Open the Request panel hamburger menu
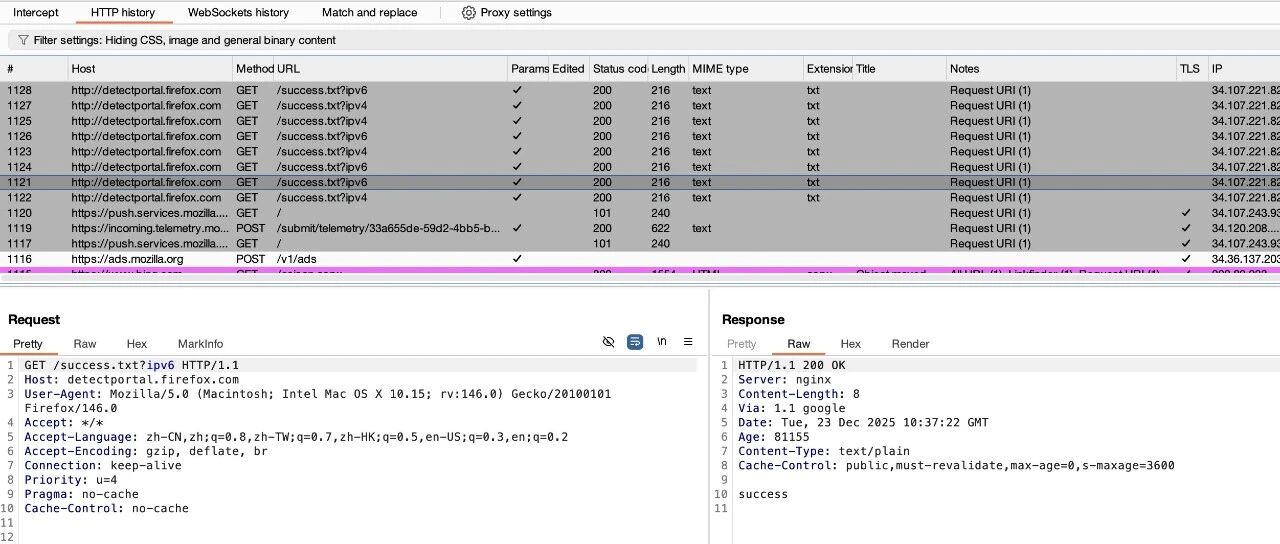 [x=688, y=342]
